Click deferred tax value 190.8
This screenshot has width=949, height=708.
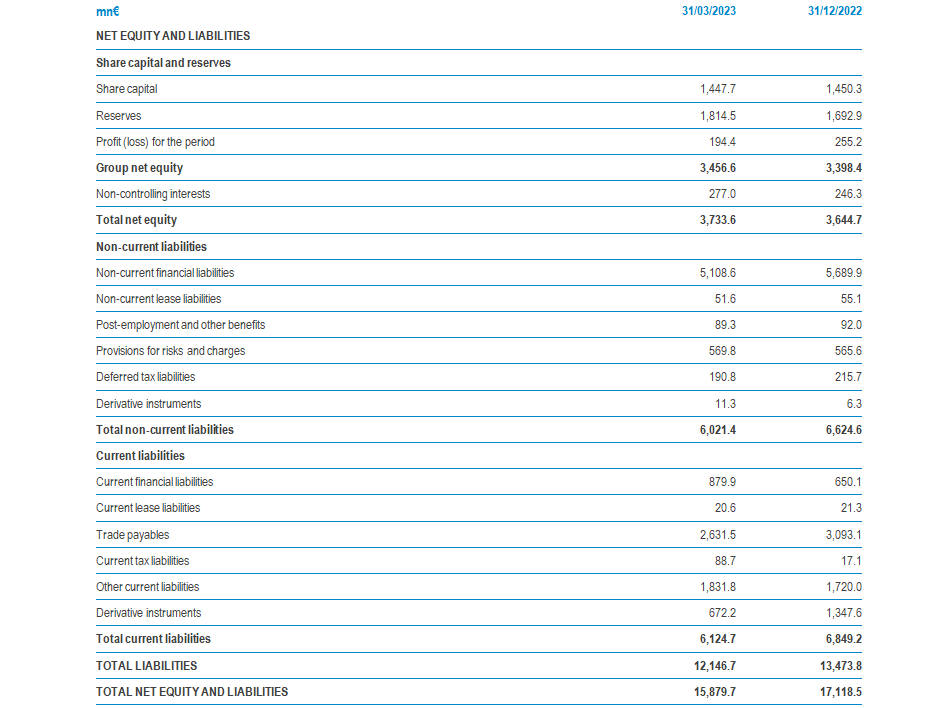pos(723,377)
